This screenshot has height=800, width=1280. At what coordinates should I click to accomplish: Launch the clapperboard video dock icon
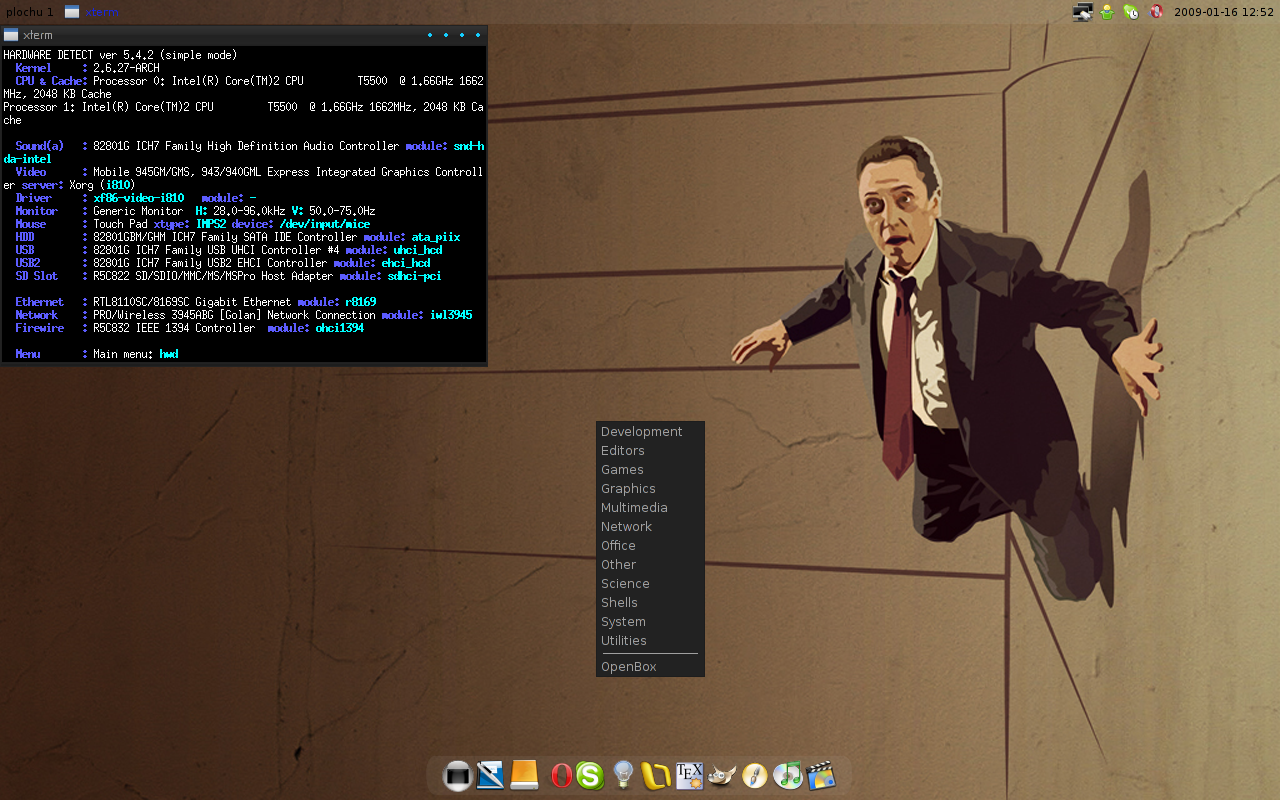pos(821,775)
